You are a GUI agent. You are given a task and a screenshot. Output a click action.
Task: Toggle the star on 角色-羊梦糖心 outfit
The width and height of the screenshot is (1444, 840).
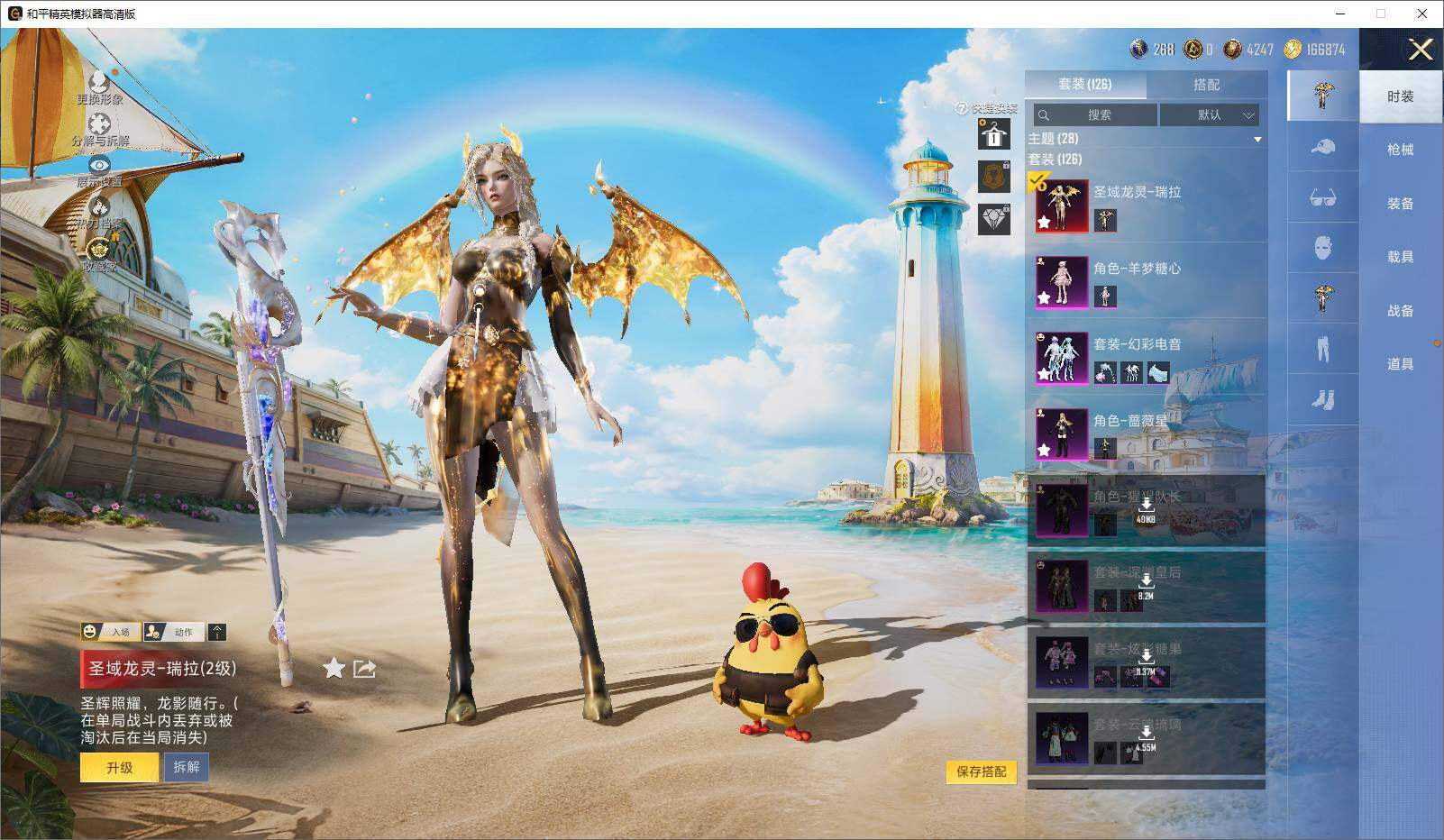1044,297
